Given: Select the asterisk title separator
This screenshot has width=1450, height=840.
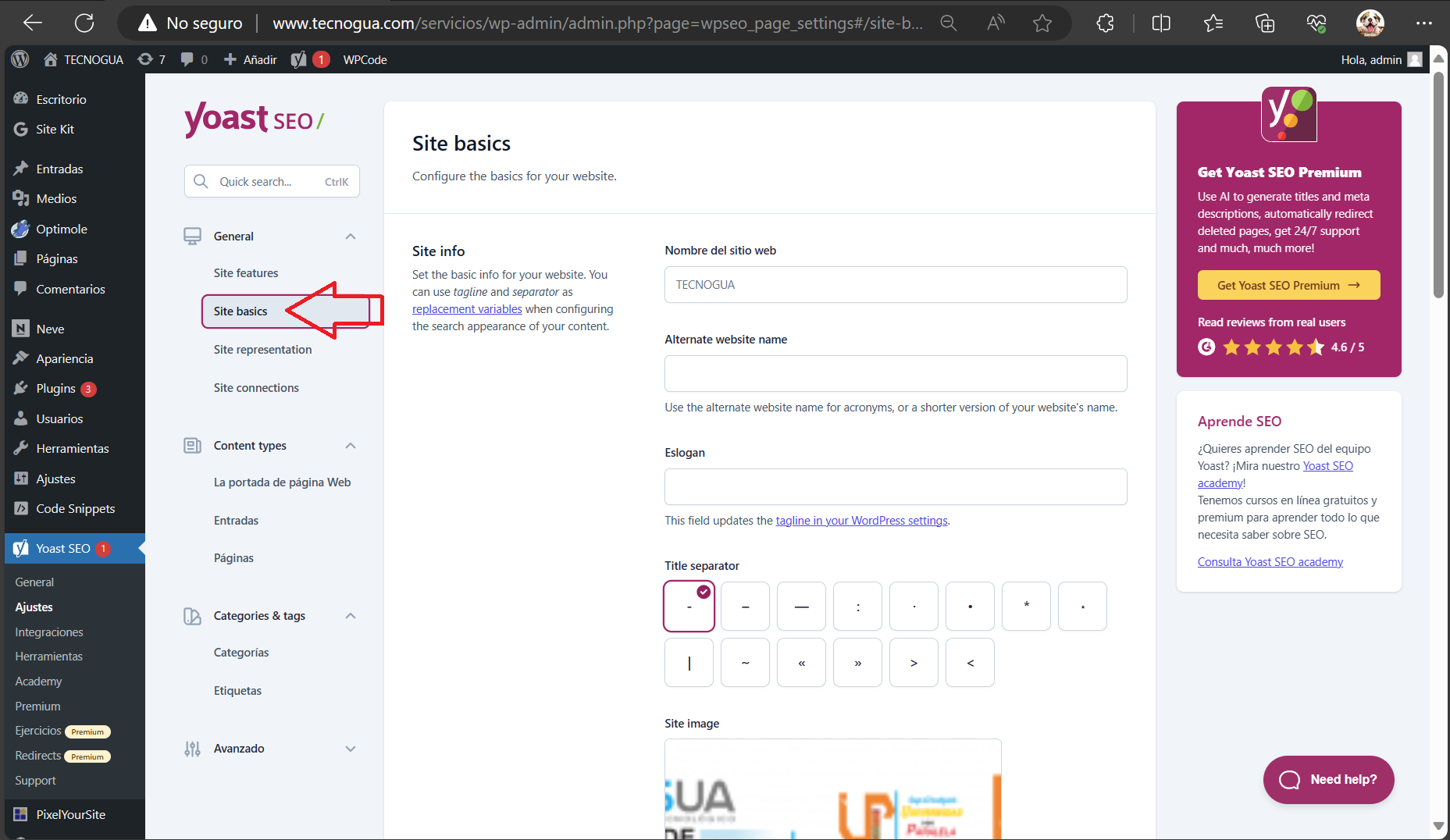Looking at the screenshot, I should (x=1026, y=607).
